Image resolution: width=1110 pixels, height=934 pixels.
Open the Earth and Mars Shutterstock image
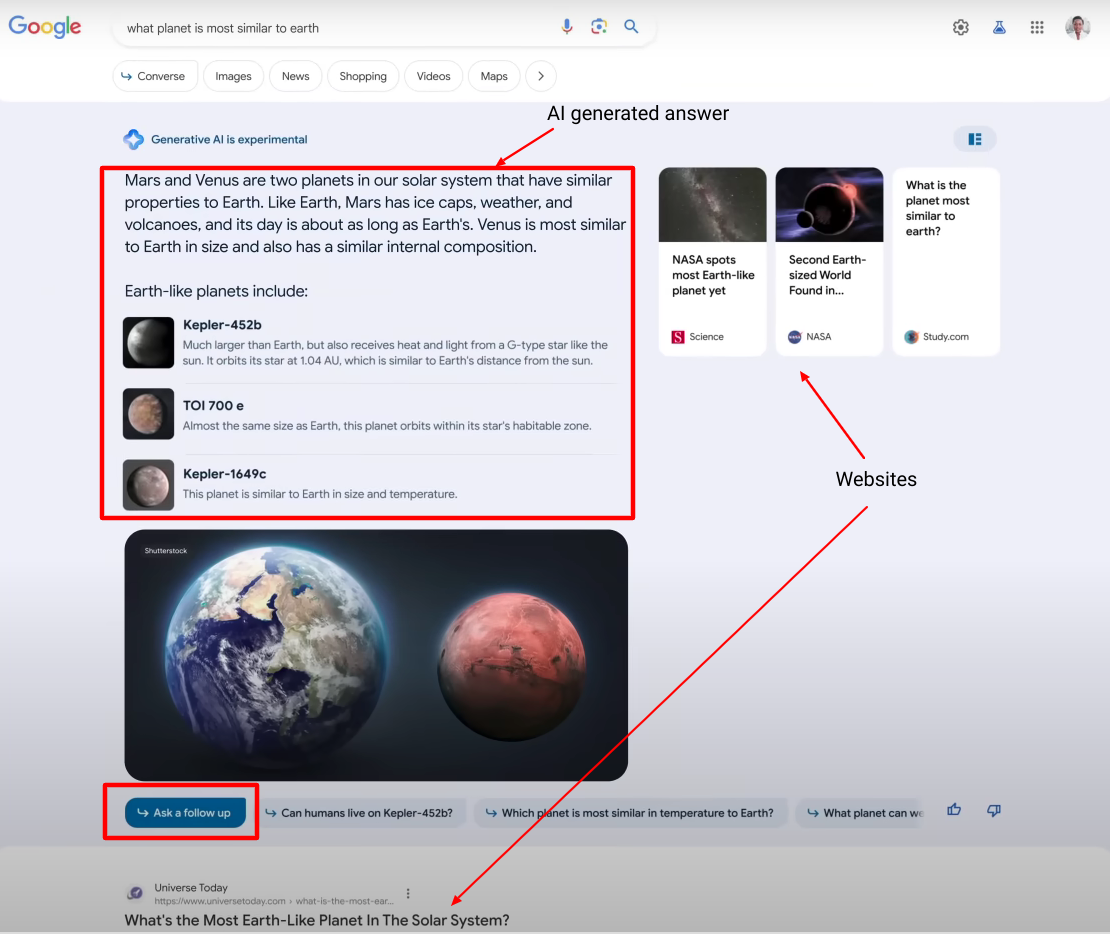coord(376,655)
